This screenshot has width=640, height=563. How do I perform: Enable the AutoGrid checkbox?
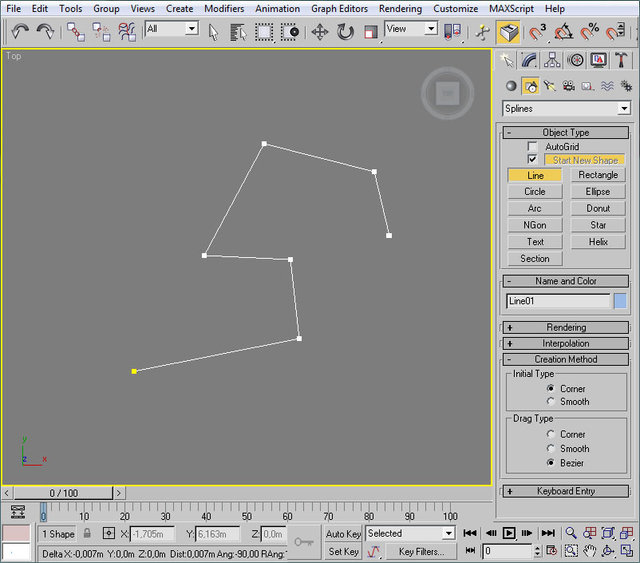[x=533, y=147]
